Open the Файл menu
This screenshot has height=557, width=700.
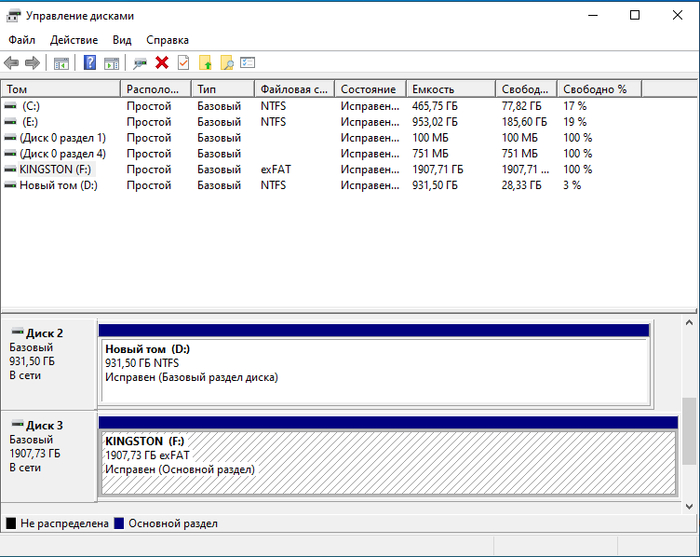point(21,40)
